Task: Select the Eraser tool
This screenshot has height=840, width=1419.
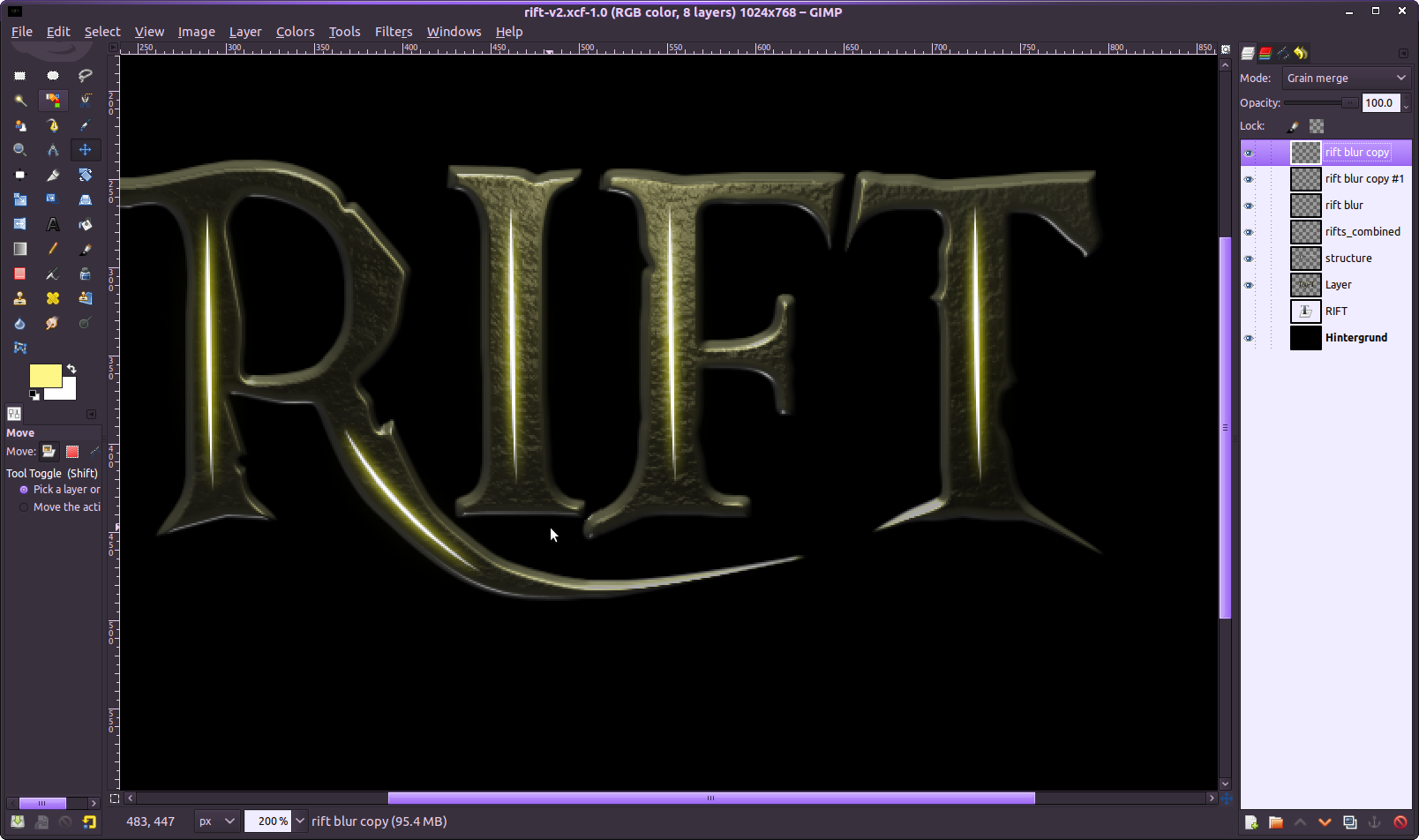Action: click(19, 274)
